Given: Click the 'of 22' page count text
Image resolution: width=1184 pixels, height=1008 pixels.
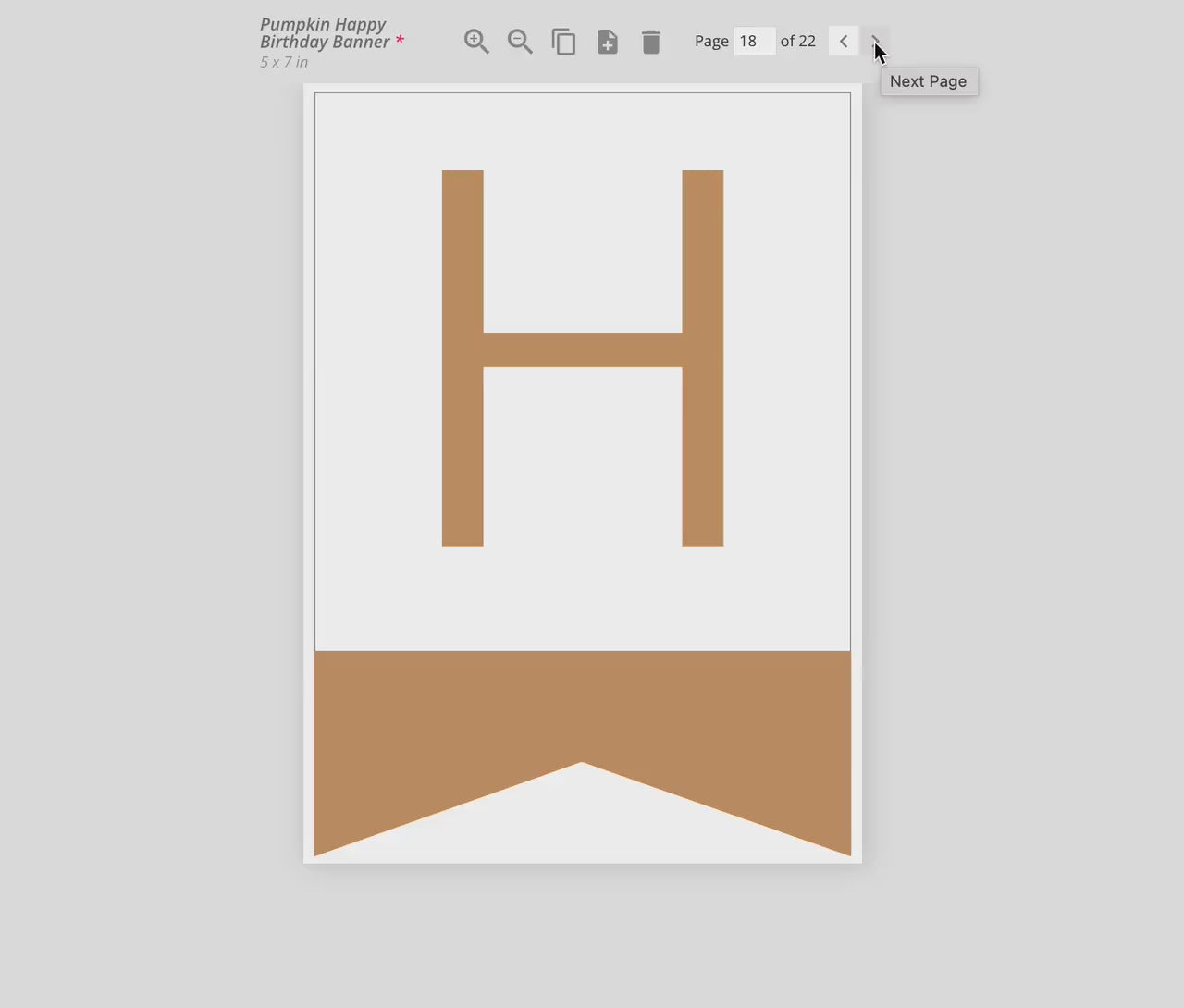Looking at the screenshot, I should (x=797, y=42).
